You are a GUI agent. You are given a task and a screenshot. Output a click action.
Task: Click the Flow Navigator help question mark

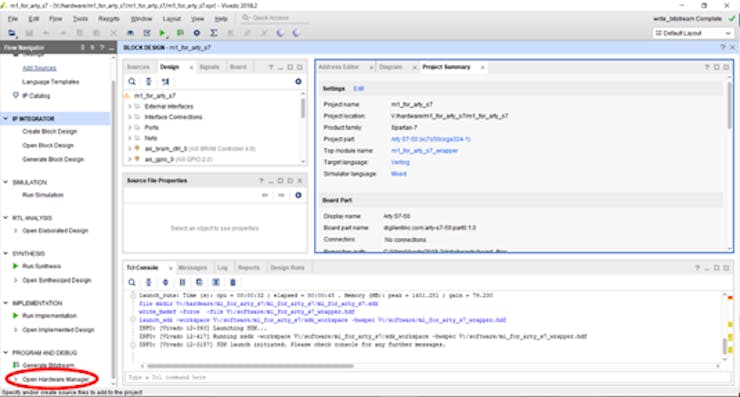point(102,48)
